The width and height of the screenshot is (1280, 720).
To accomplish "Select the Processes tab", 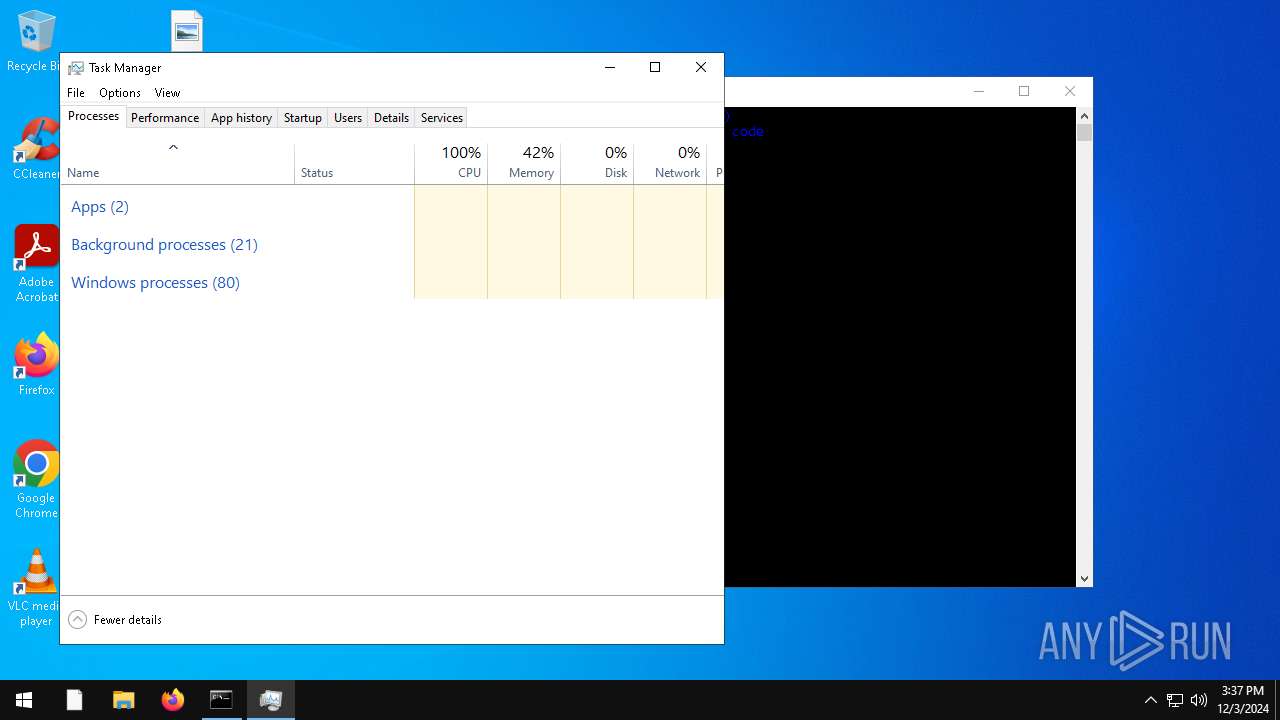I will point(94,116).
